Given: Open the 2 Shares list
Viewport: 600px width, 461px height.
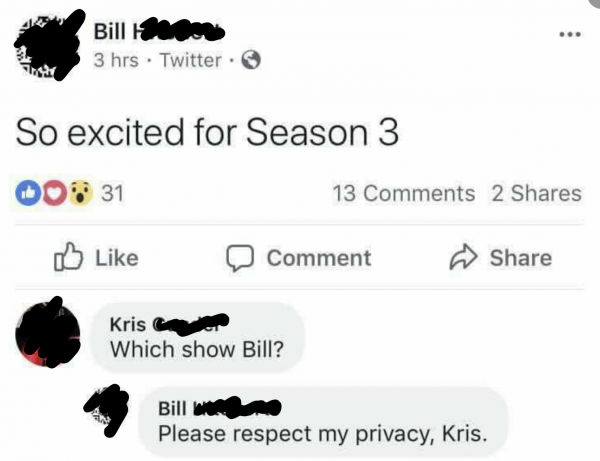Looking at the screenshot, I should [536, 193].
